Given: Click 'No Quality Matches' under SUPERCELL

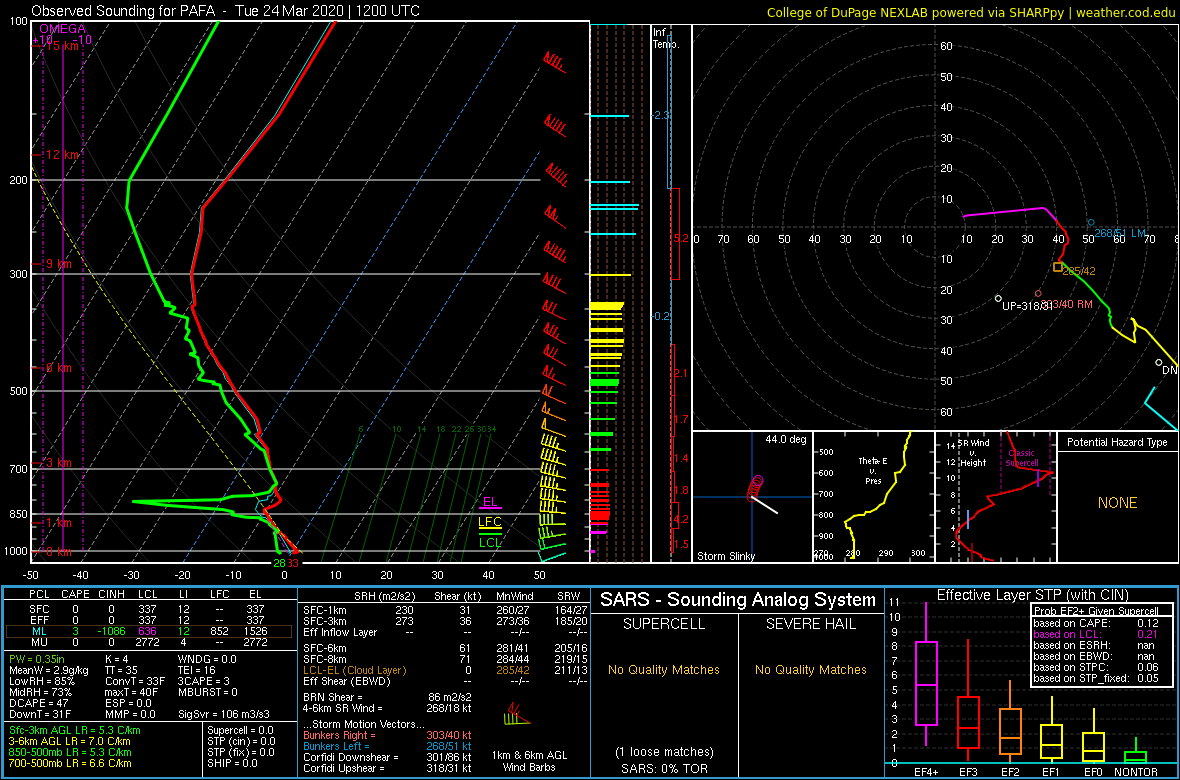Looking at the screenshot, I should point(663,669).
